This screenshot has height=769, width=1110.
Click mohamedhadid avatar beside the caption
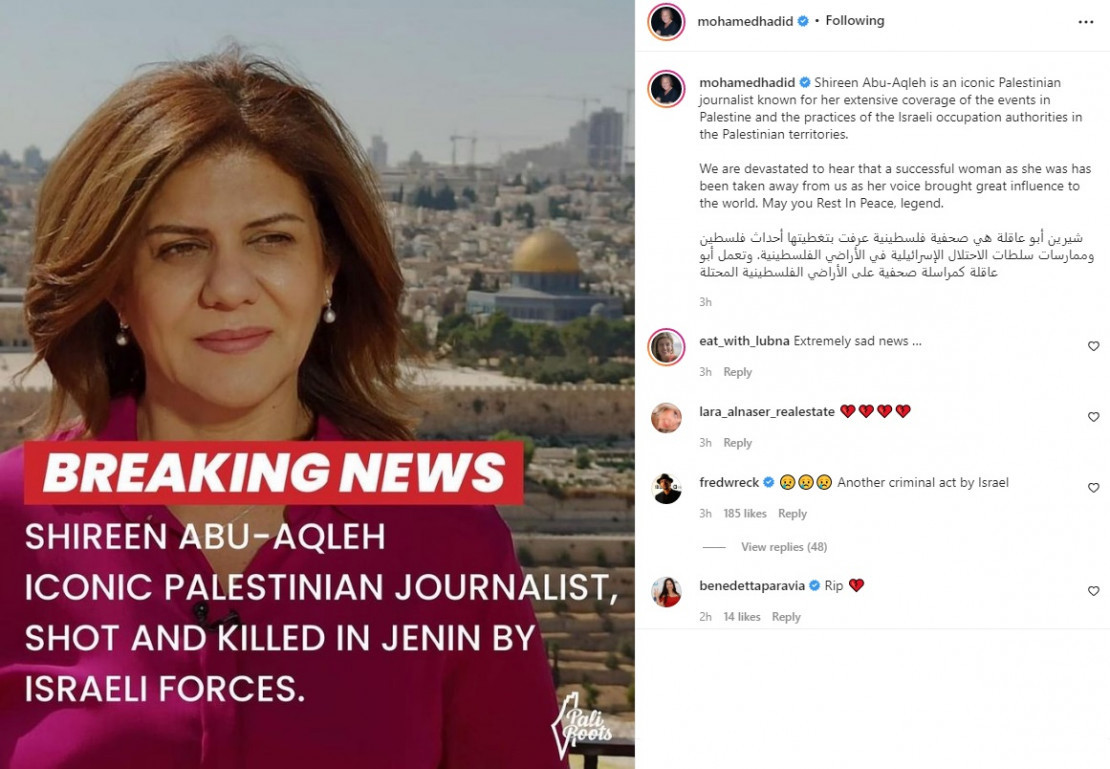[x=666, y=89]
